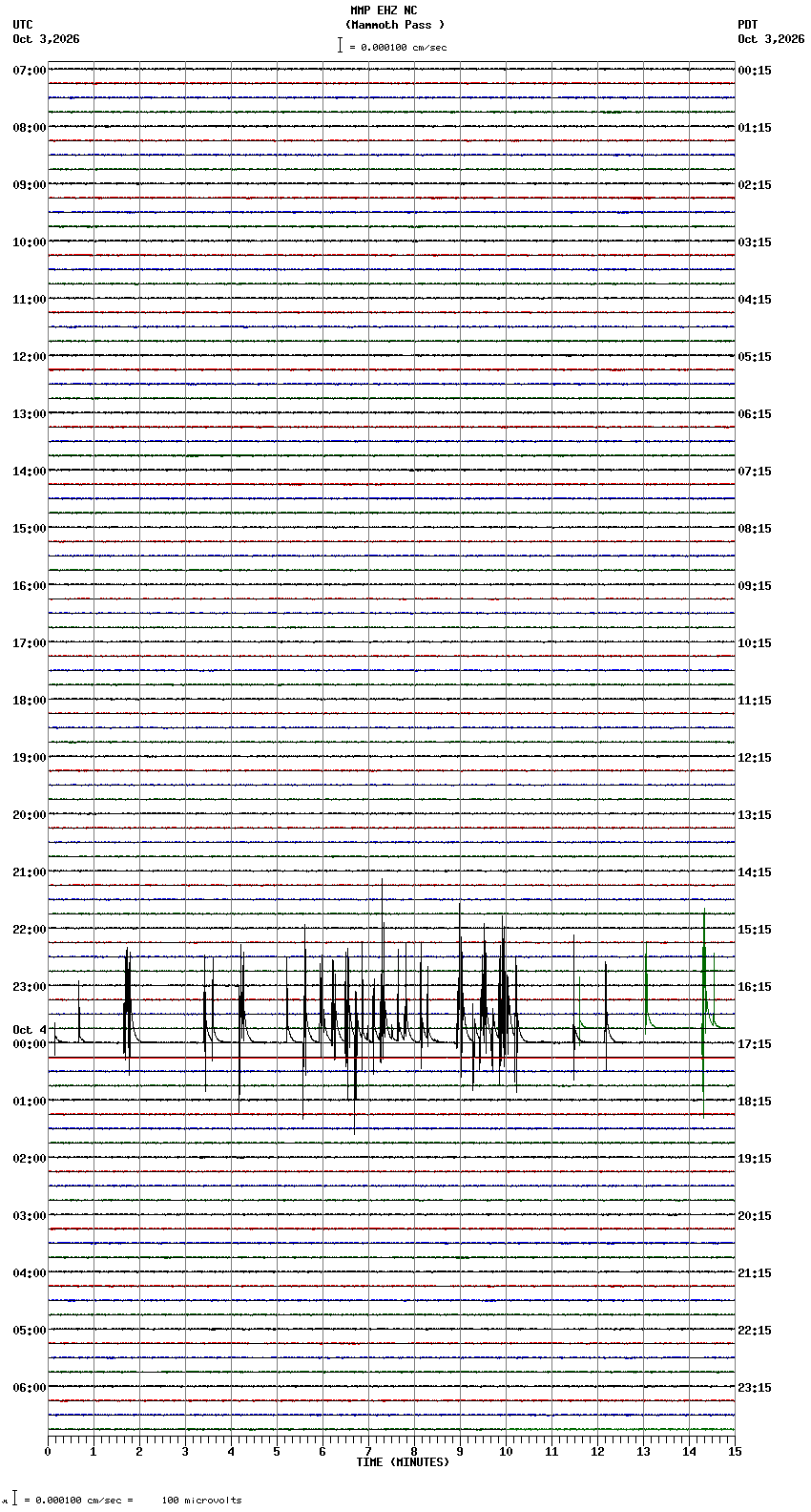
Task: Click the 21:15 PDT time label
Action: [x=755, y=1273]
